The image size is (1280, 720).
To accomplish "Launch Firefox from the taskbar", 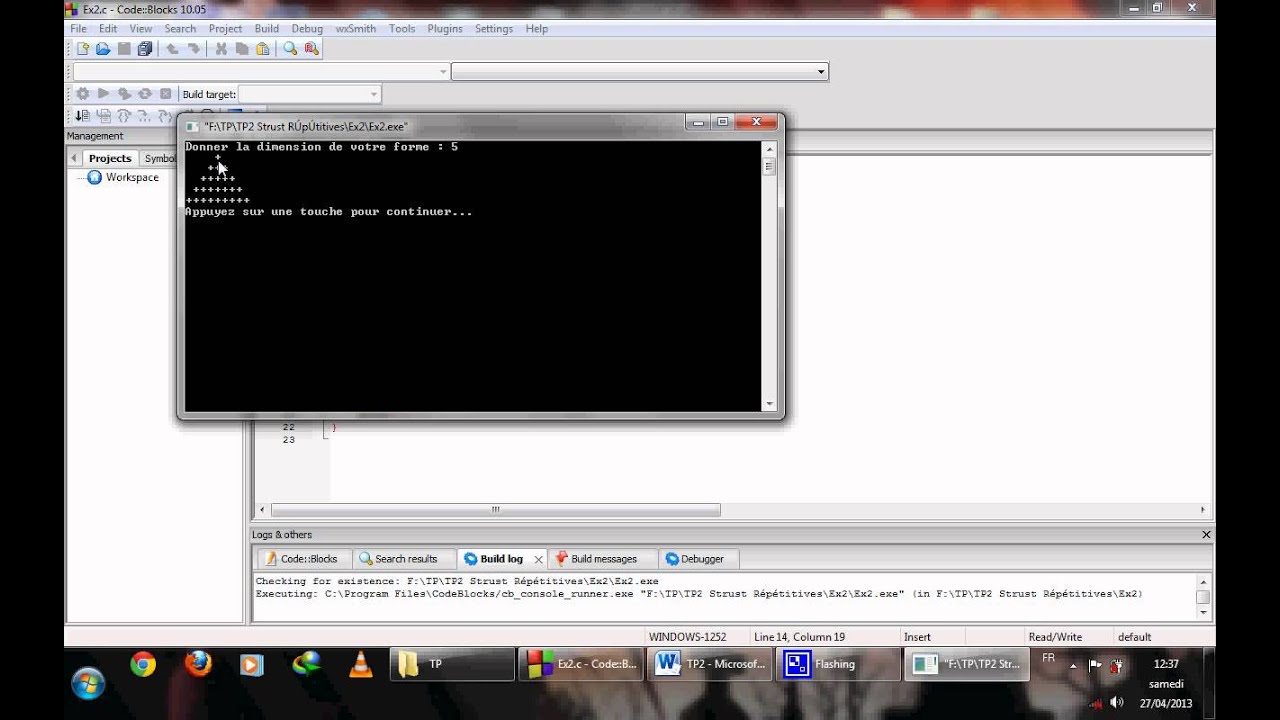I will coord(198,664).
